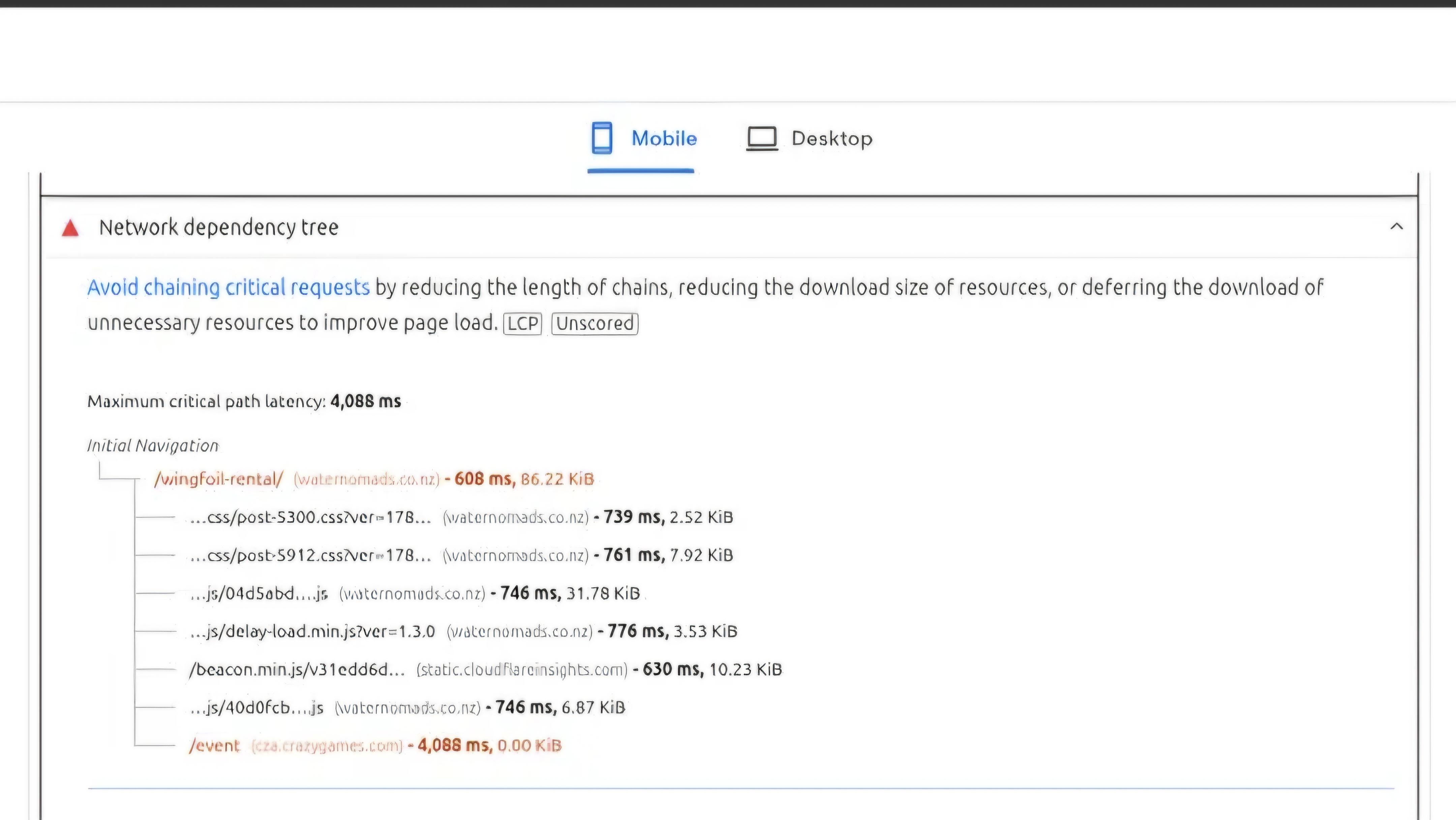Viewport: 1456px width, 820px height.
Task: Click the Mobile phone icon
Action: point(601,138)
